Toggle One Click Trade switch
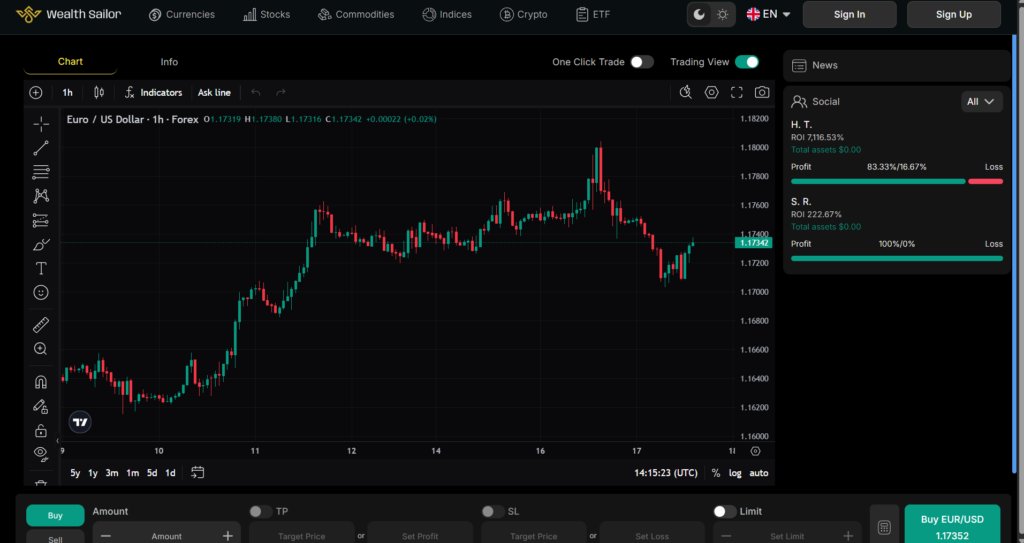Screen dimensions: 1024x543 [x=642, y=62]
